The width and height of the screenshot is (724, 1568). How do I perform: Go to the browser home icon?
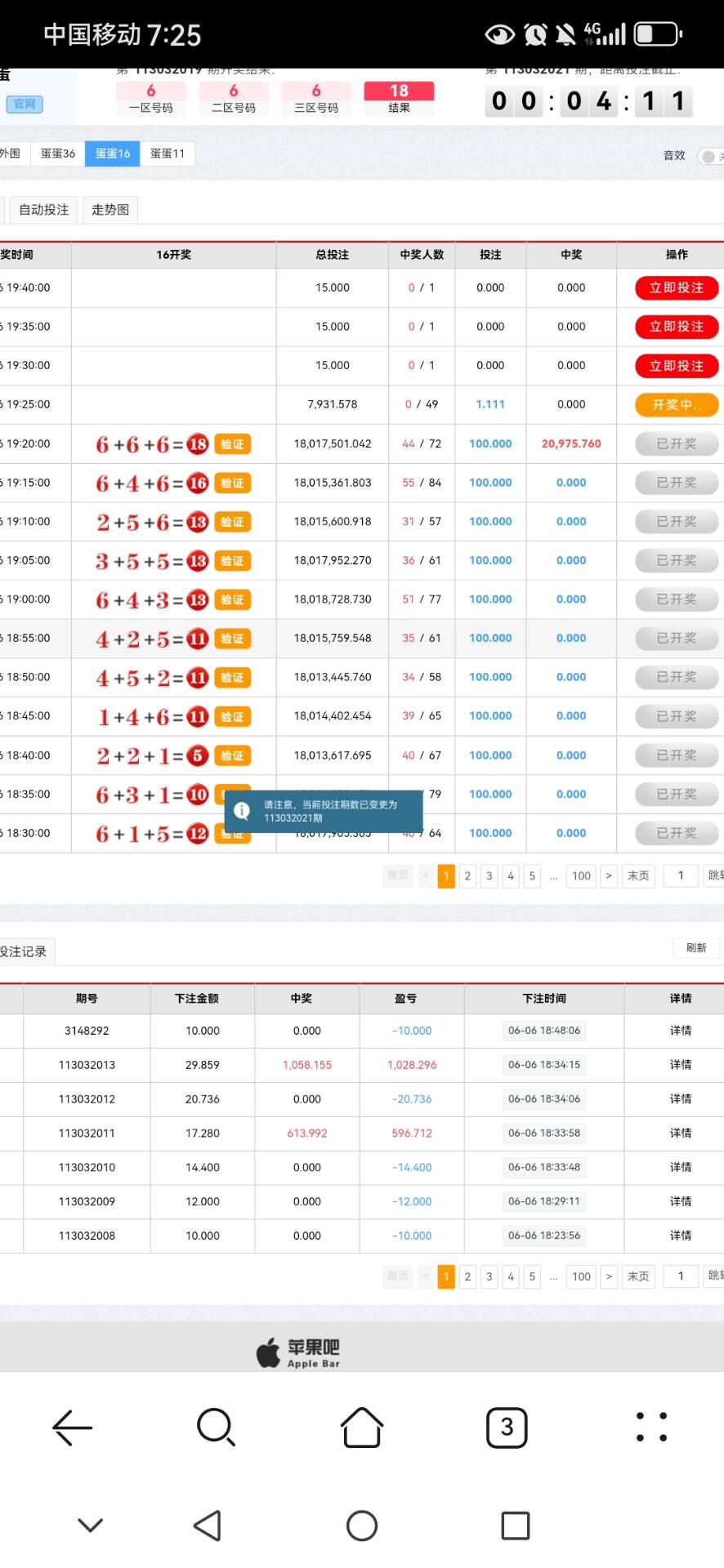[x=362, y=1428]
